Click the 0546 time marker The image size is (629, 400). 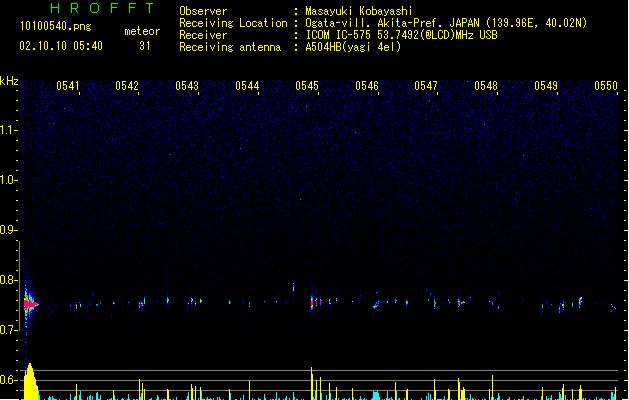367,86
